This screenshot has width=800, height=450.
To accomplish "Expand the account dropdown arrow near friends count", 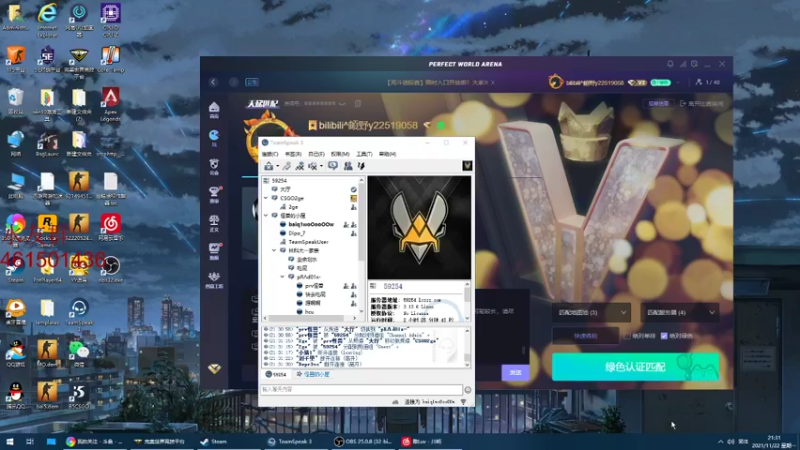I will (678, 82).
